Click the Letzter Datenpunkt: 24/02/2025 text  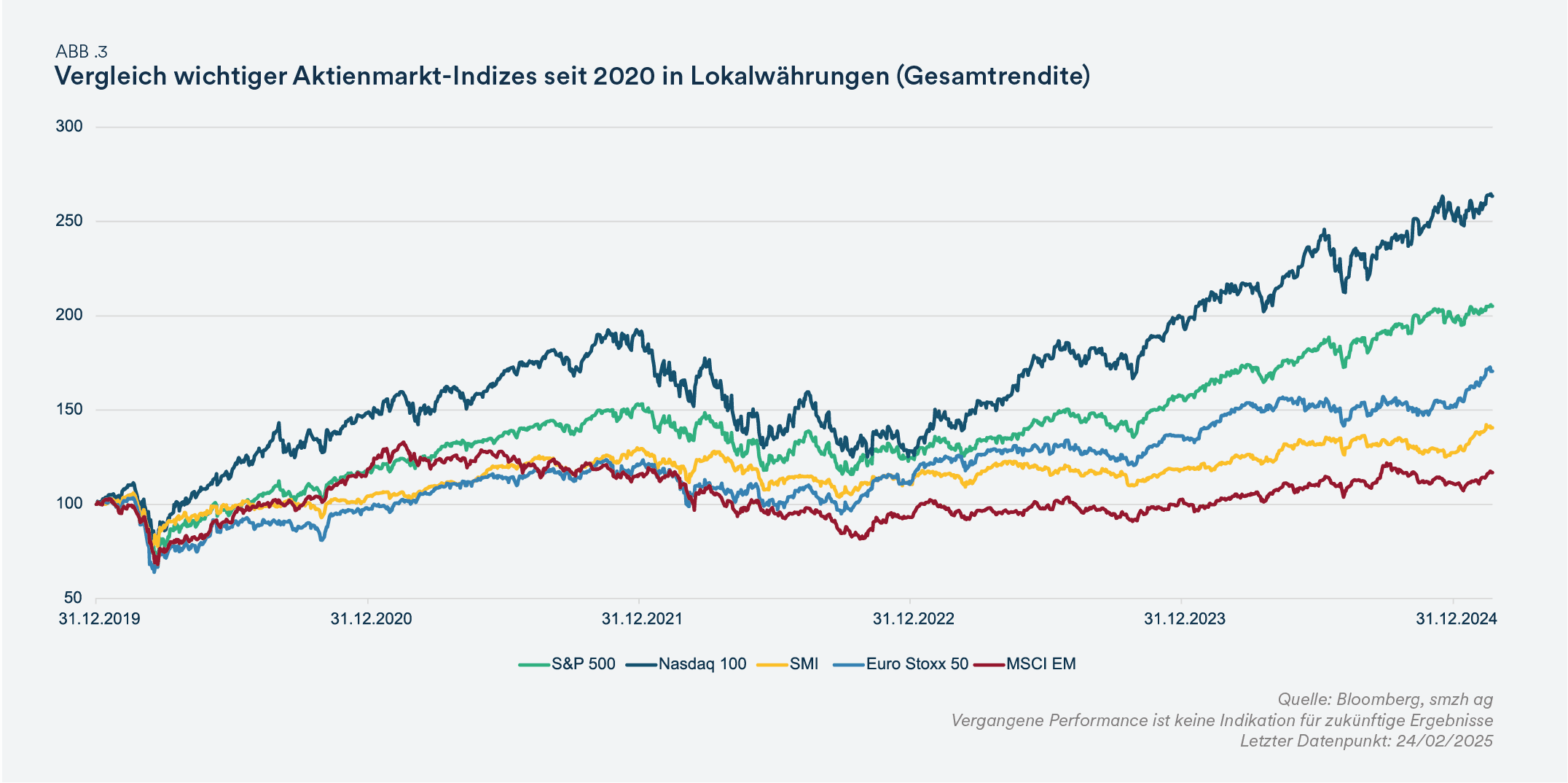tap(1366, 741)
